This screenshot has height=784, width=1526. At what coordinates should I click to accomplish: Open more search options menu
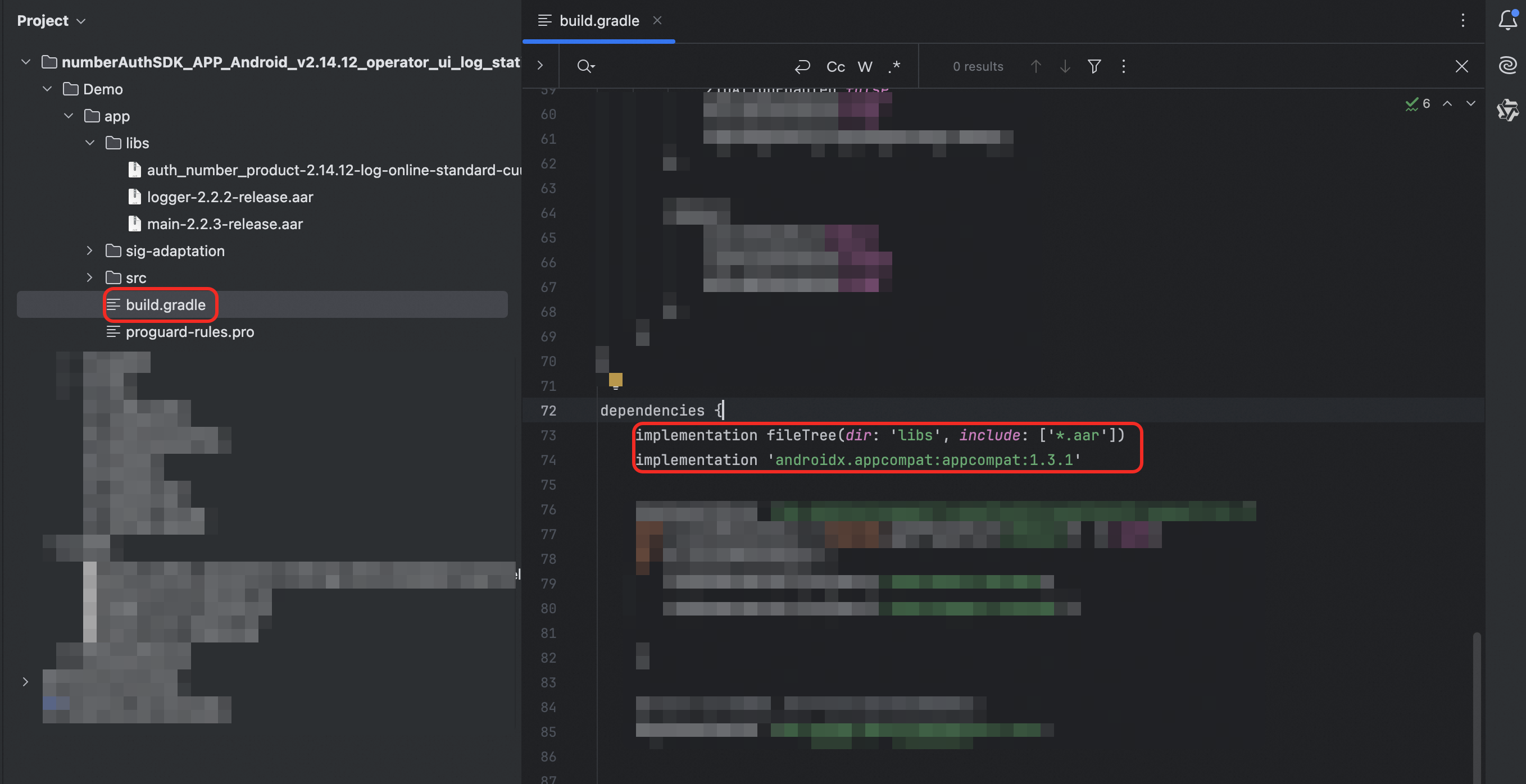click(x=1123, y=66)
